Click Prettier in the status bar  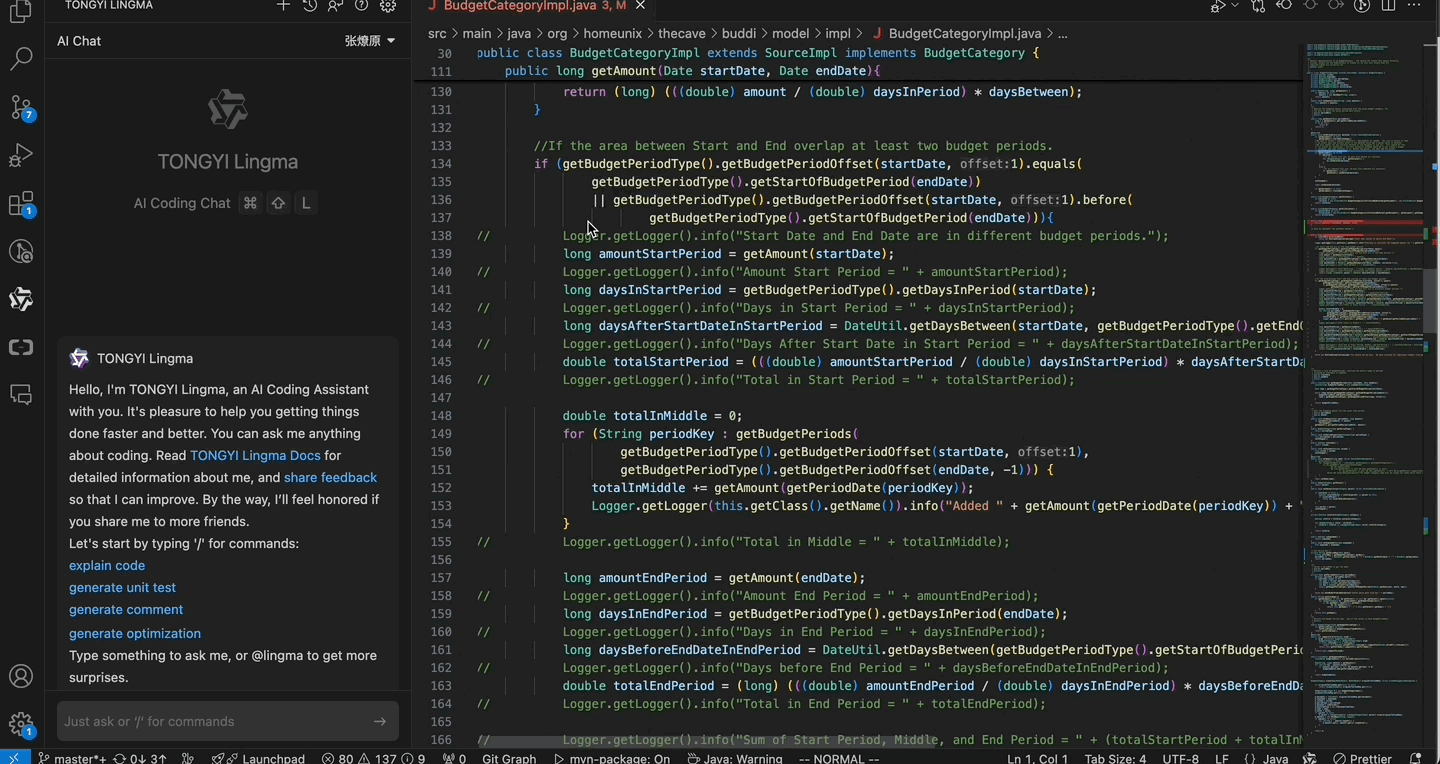pyautogui.click(x=1362, y=758)
